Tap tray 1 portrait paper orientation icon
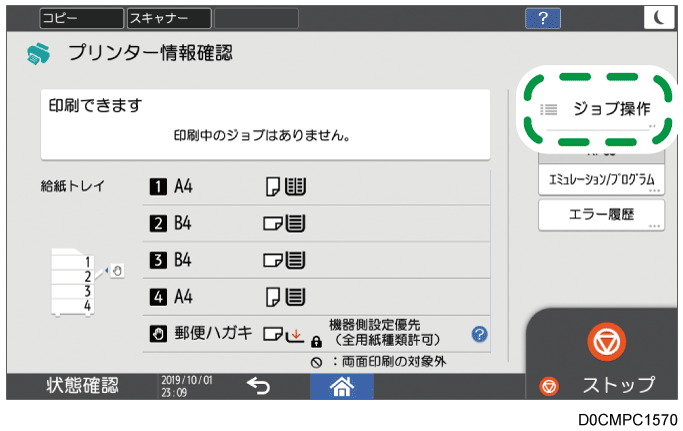Viewport: 683px width, 431px height. point(273,187)
